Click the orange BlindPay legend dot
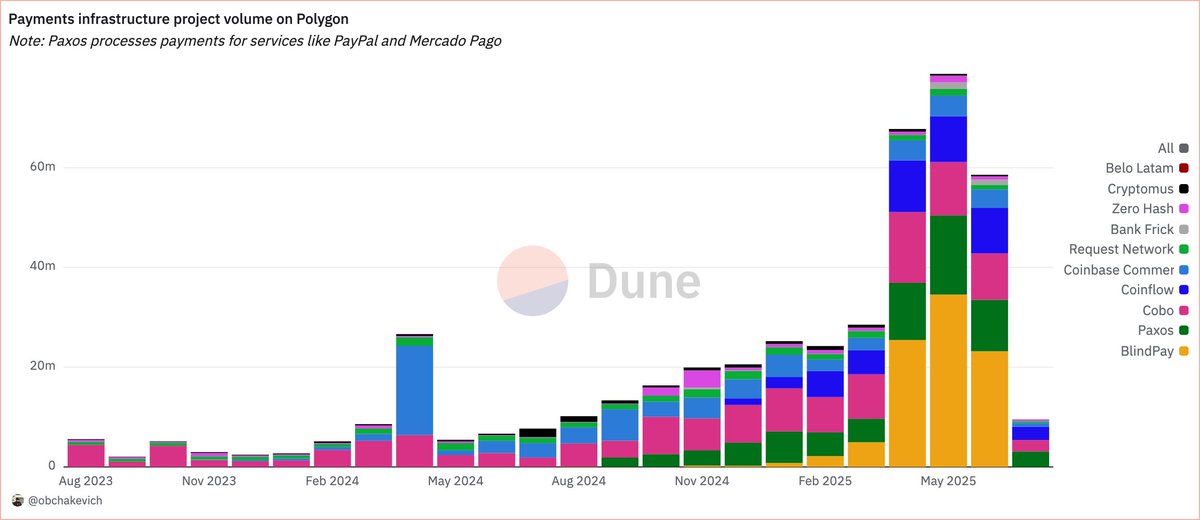1200x520 pixels. 1184,351
